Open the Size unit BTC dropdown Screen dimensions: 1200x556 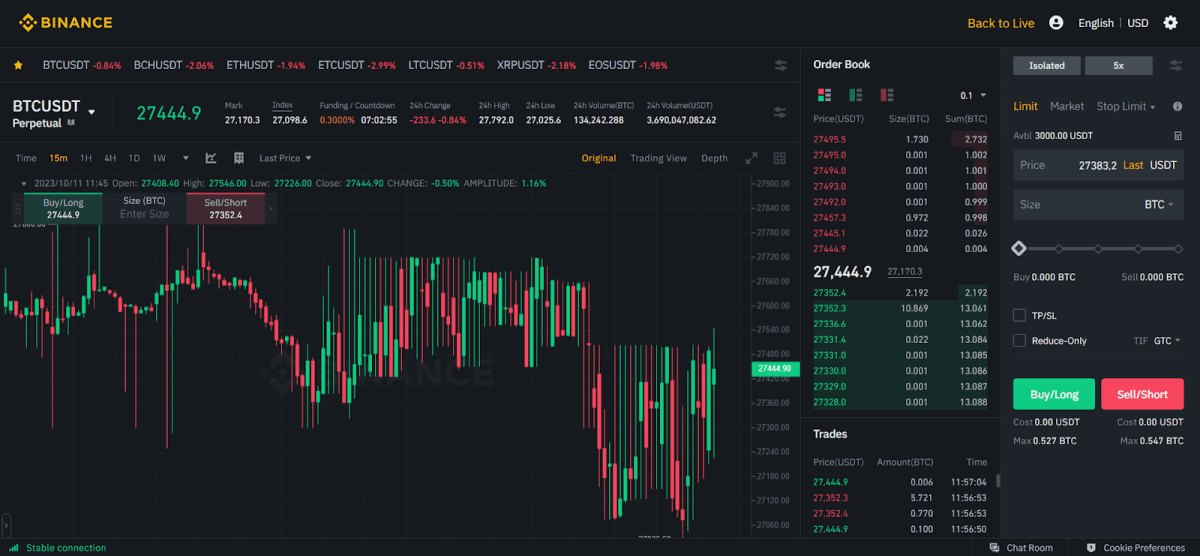1159,204
